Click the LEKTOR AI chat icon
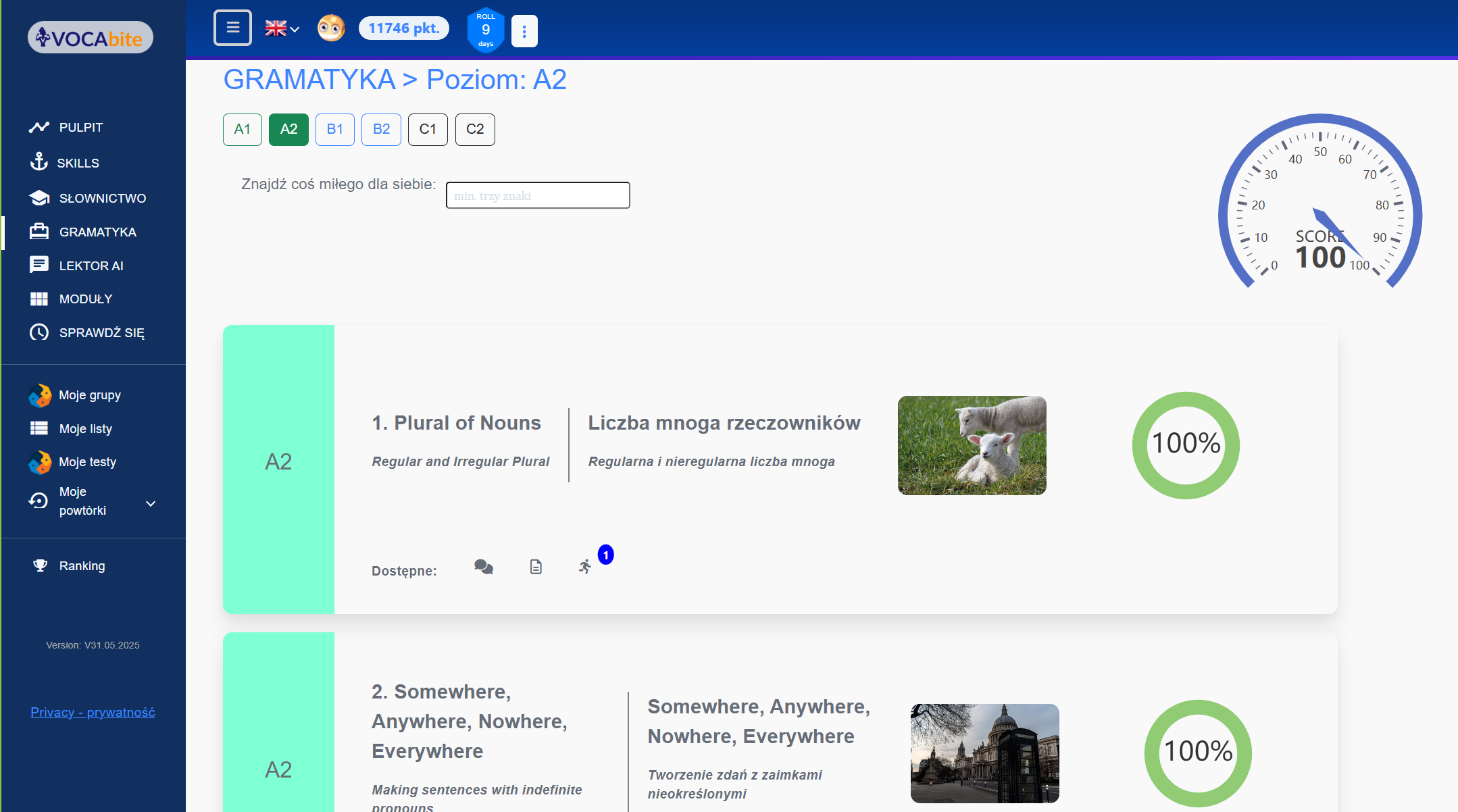This screenshot has height=812, width=1458. pos(39,264)
